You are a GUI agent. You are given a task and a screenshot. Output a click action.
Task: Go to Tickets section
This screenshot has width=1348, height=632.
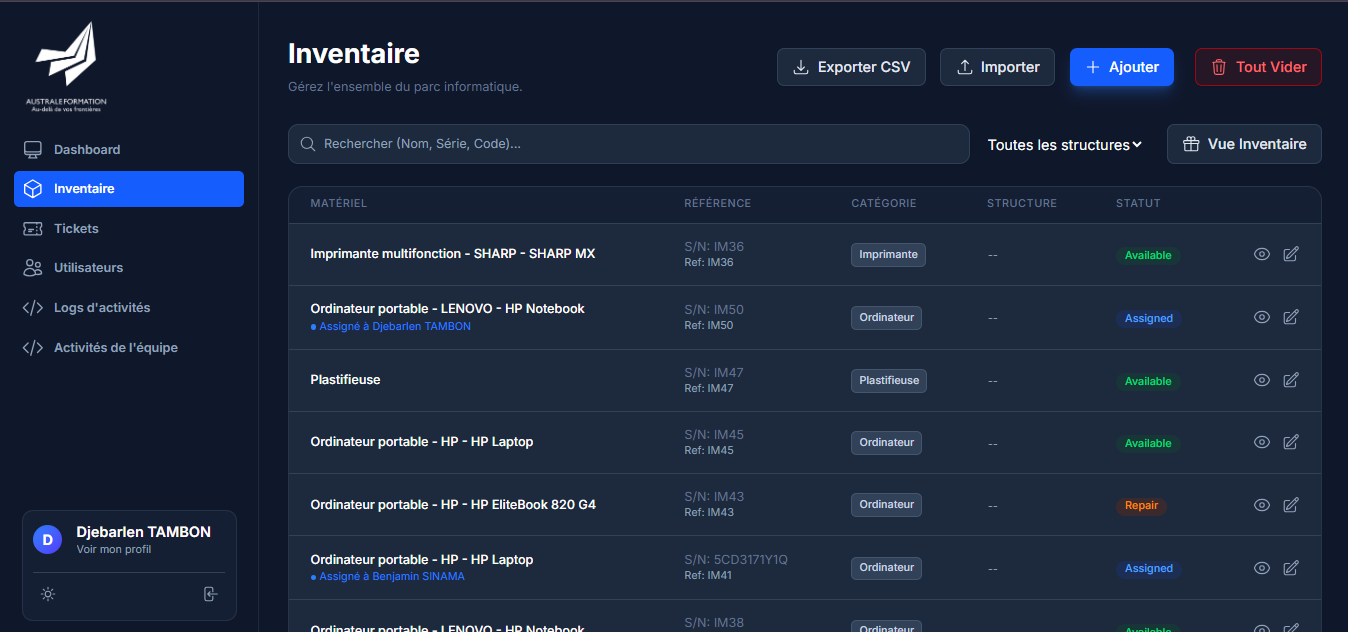coord(129,228)
